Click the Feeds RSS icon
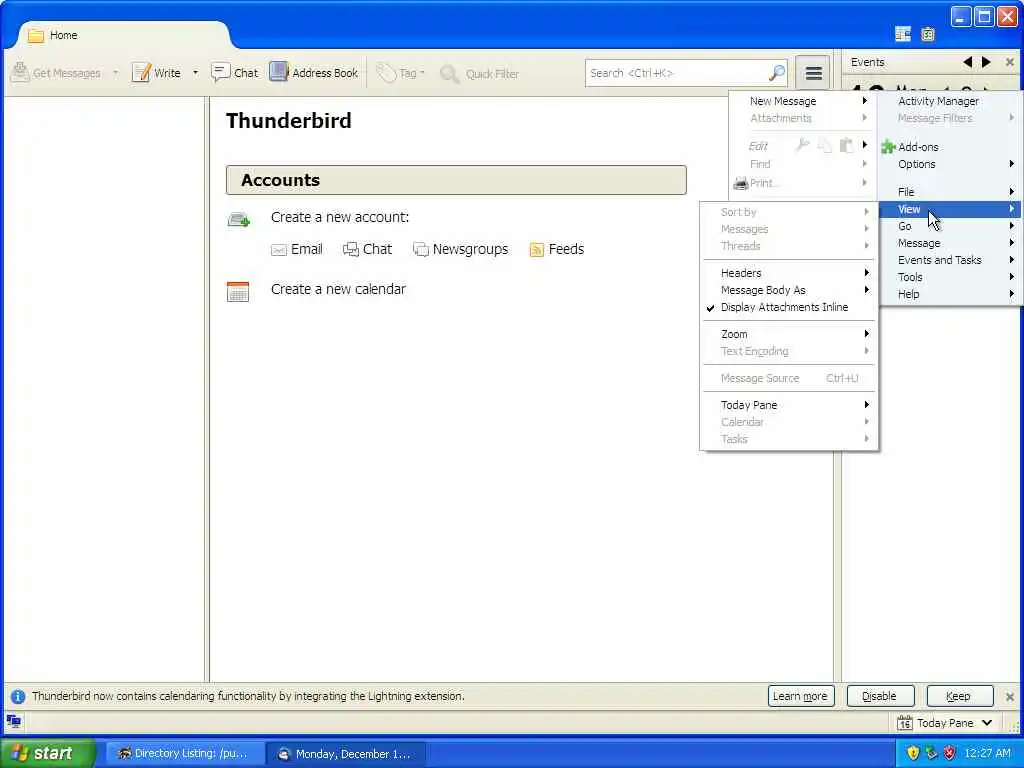 click(537, 249)
